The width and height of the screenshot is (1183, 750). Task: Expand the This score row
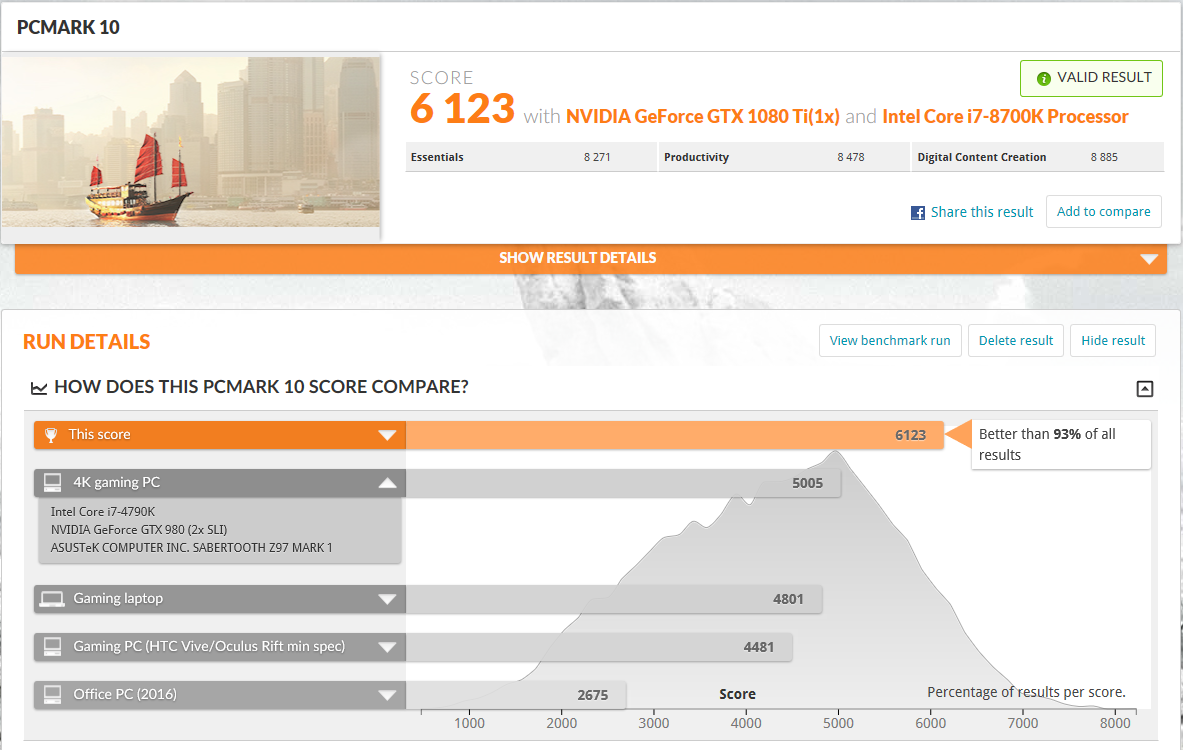pyautogui.click(x=387, y=435)
